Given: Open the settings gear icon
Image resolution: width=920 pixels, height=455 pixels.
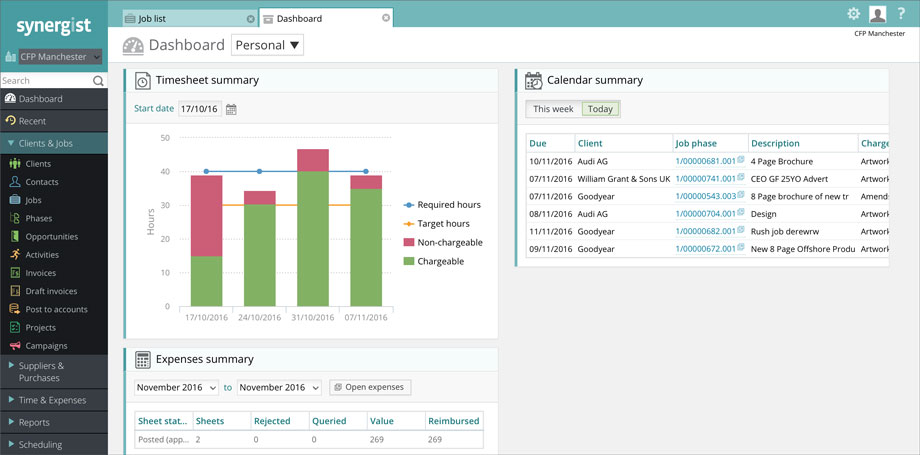Looking at the screenshot, I should 853,14.
